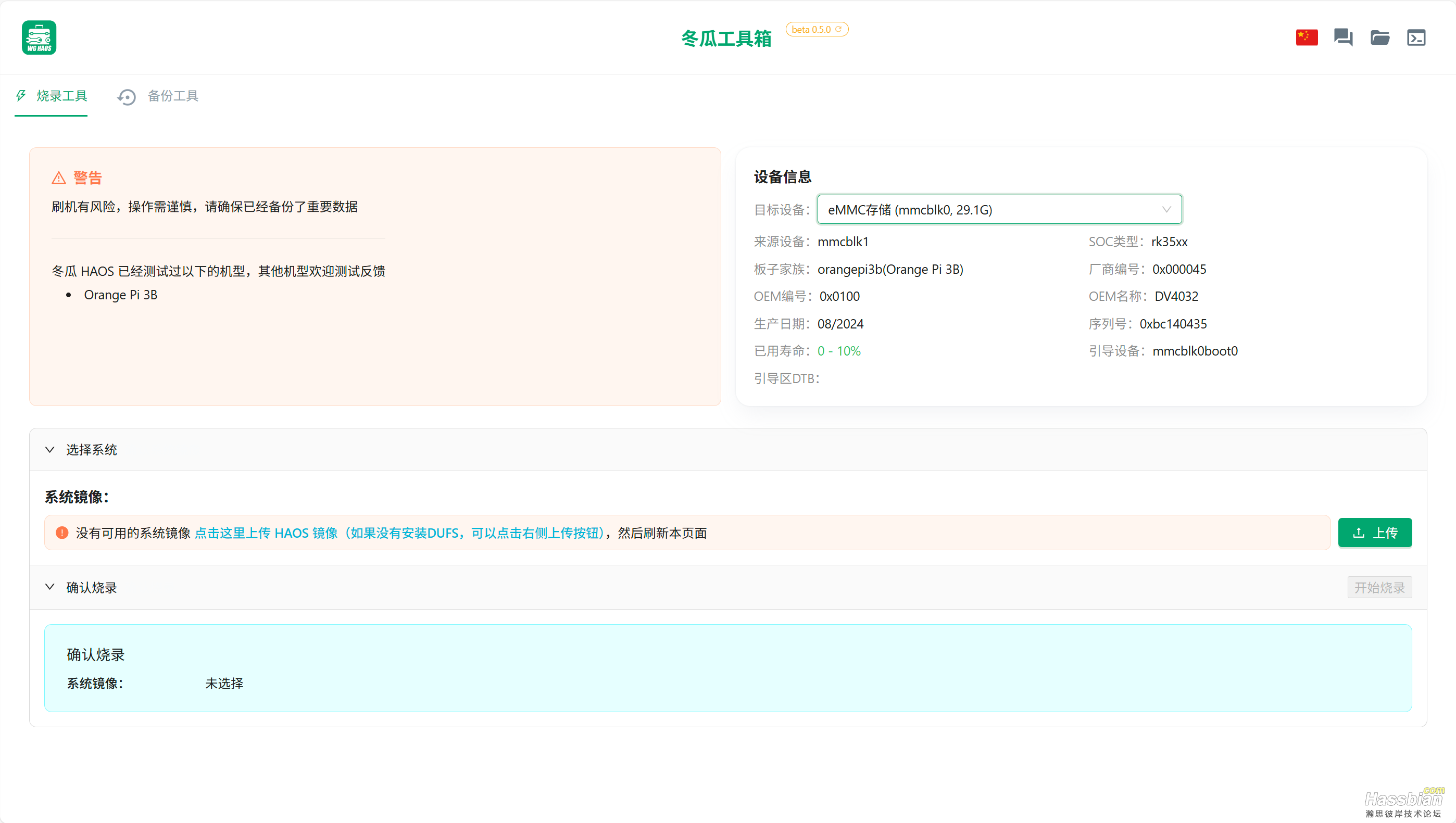The height and width of the screenshot is (823, 1456).
Task: Click the lightning icon on 烧录工具 tab
Action: point(21,96)
